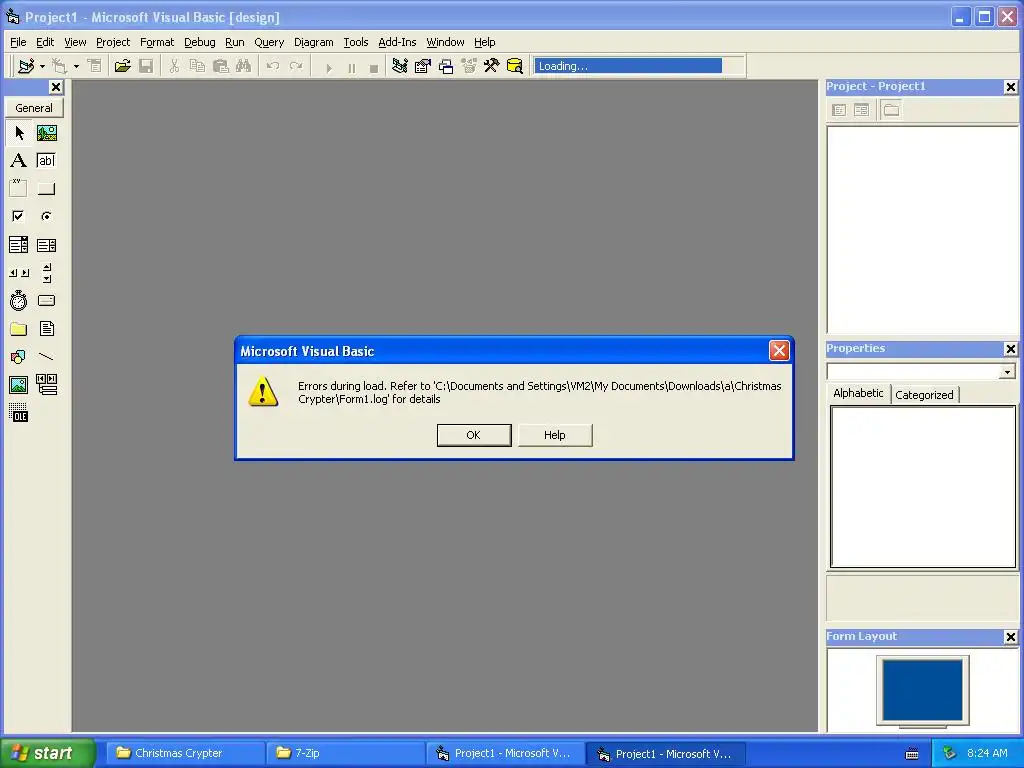Select the DirListBox folder tool
1024x768 pixels.
coord(19,328)
